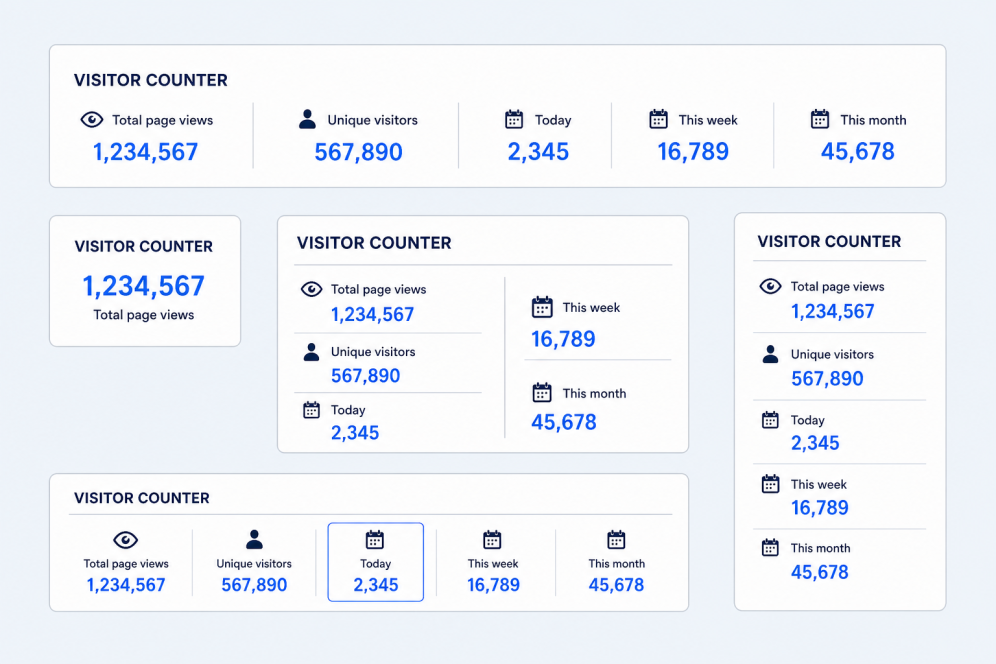996x664 pixels.
Task: Click calendar icon beside This week in top banner
Action: 659,119
